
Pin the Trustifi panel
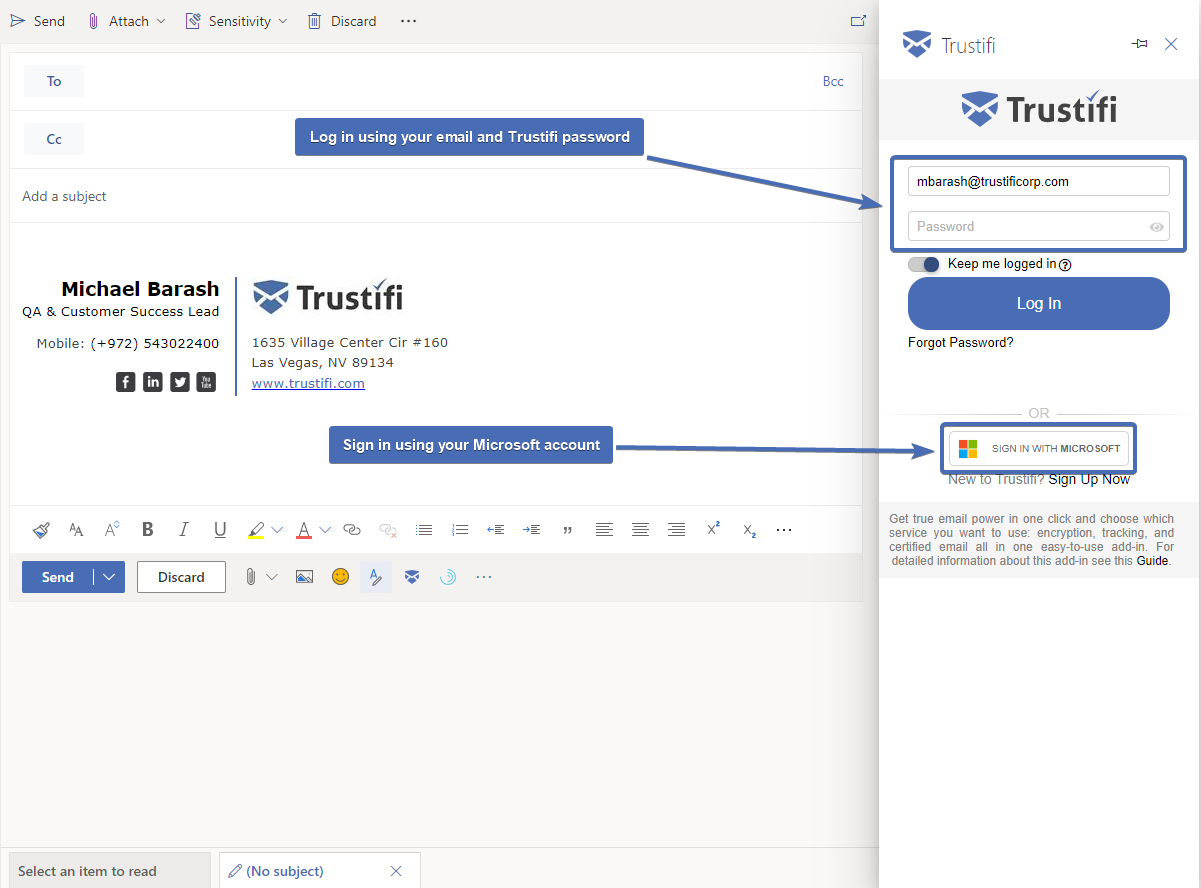click(1139, 44)
